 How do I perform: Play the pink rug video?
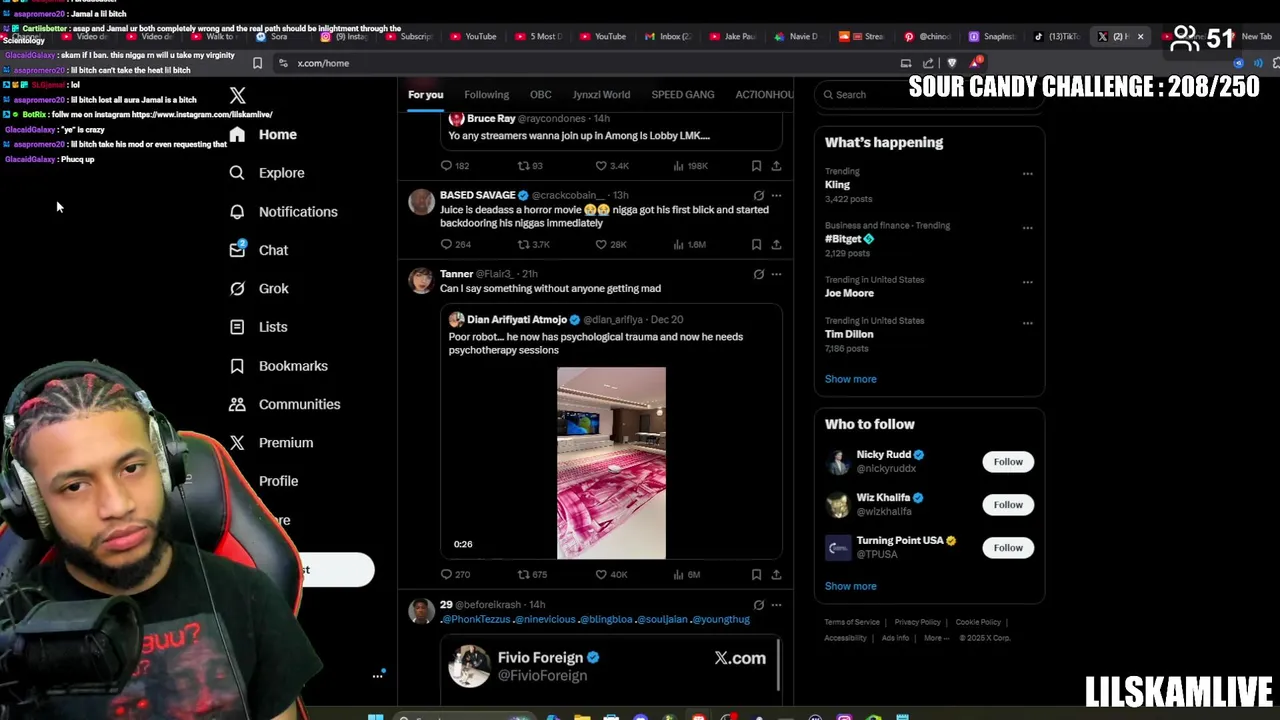tap(611, 463)
